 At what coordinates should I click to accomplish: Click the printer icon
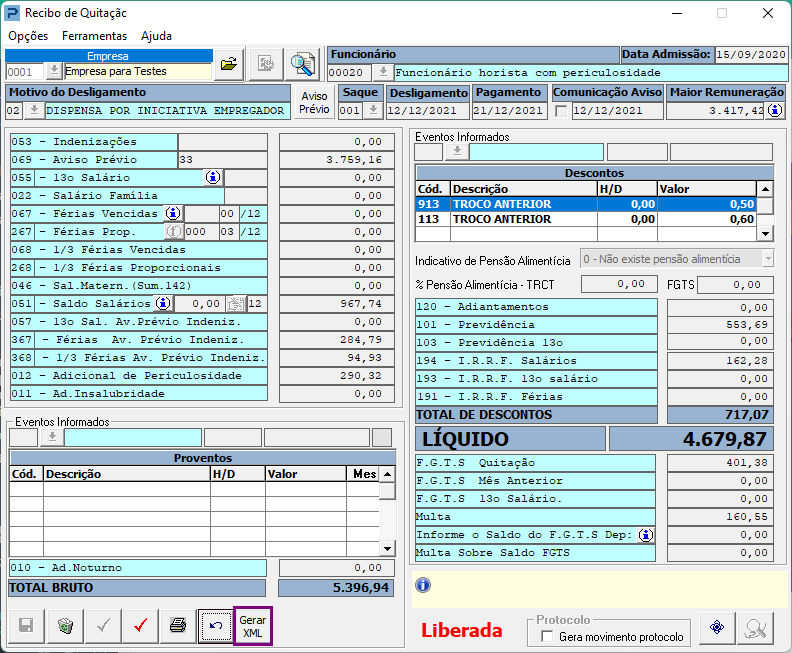click(178, 626)
